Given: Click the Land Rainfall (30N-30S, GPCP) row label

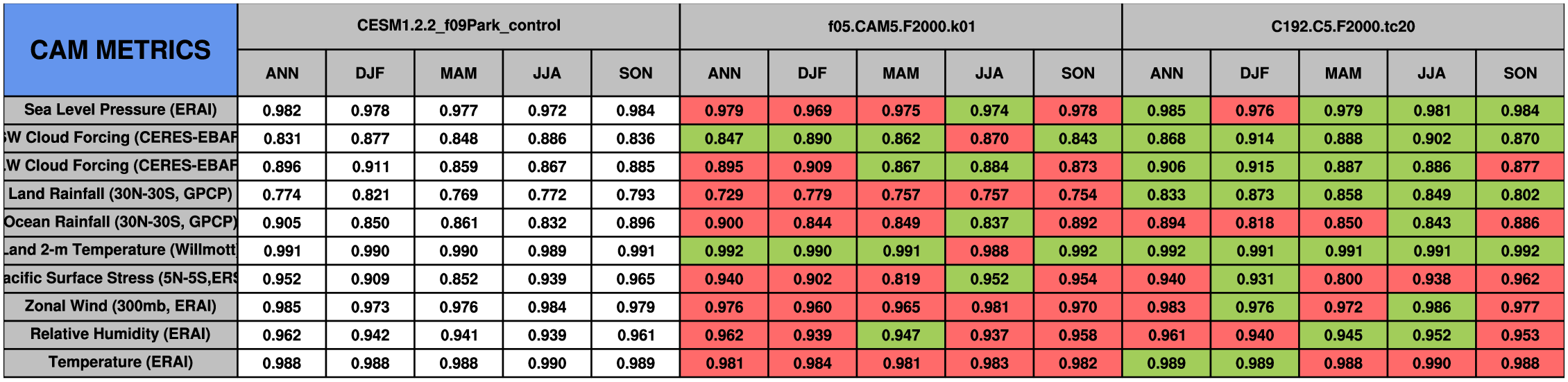Looking at the screenshot, I should click(120, 194).
